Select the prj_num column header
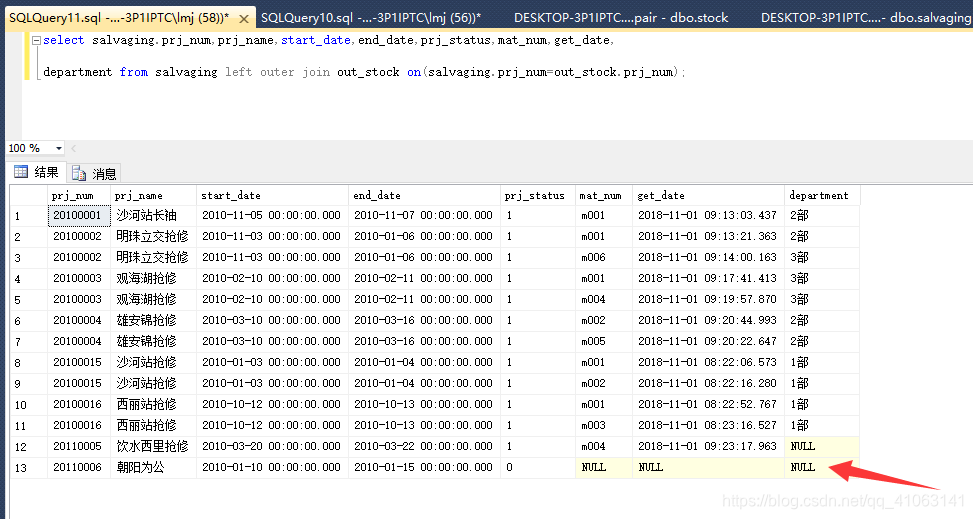Screen dimensions: 973x519 pos(79,195)
